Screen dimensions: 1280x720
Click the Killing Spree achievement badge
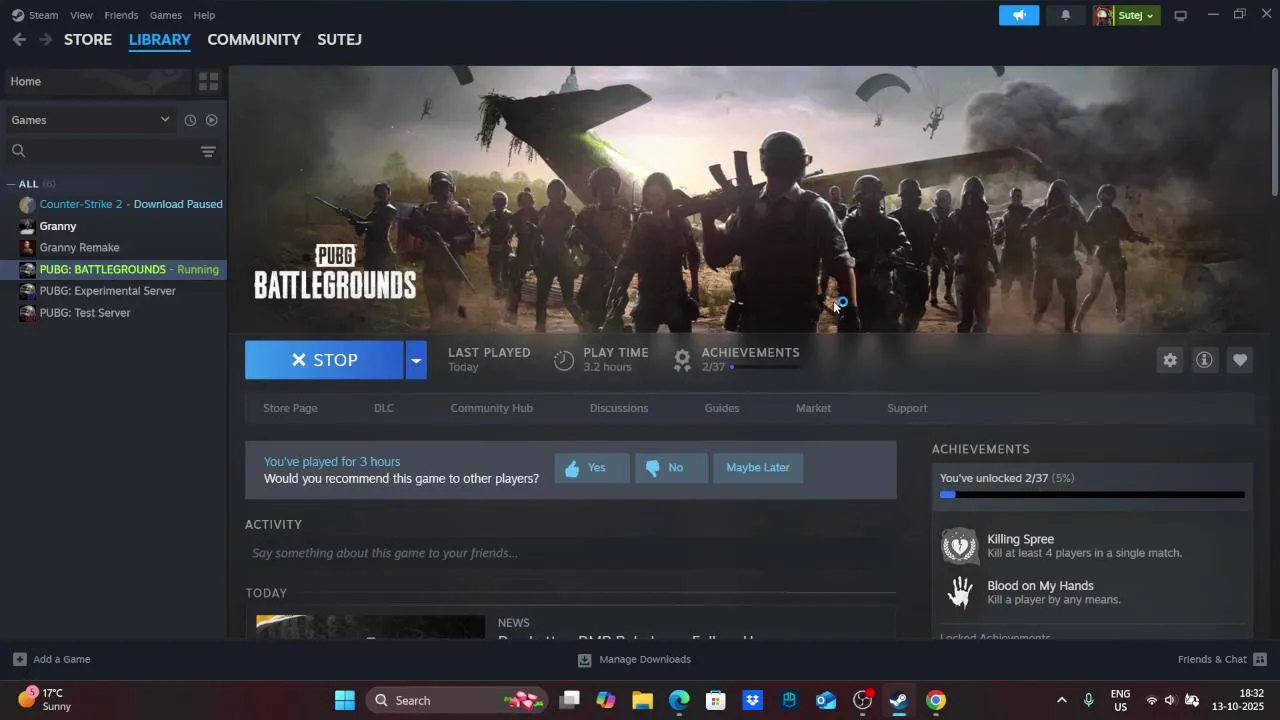pyautogui.click(x=960, y=546)
